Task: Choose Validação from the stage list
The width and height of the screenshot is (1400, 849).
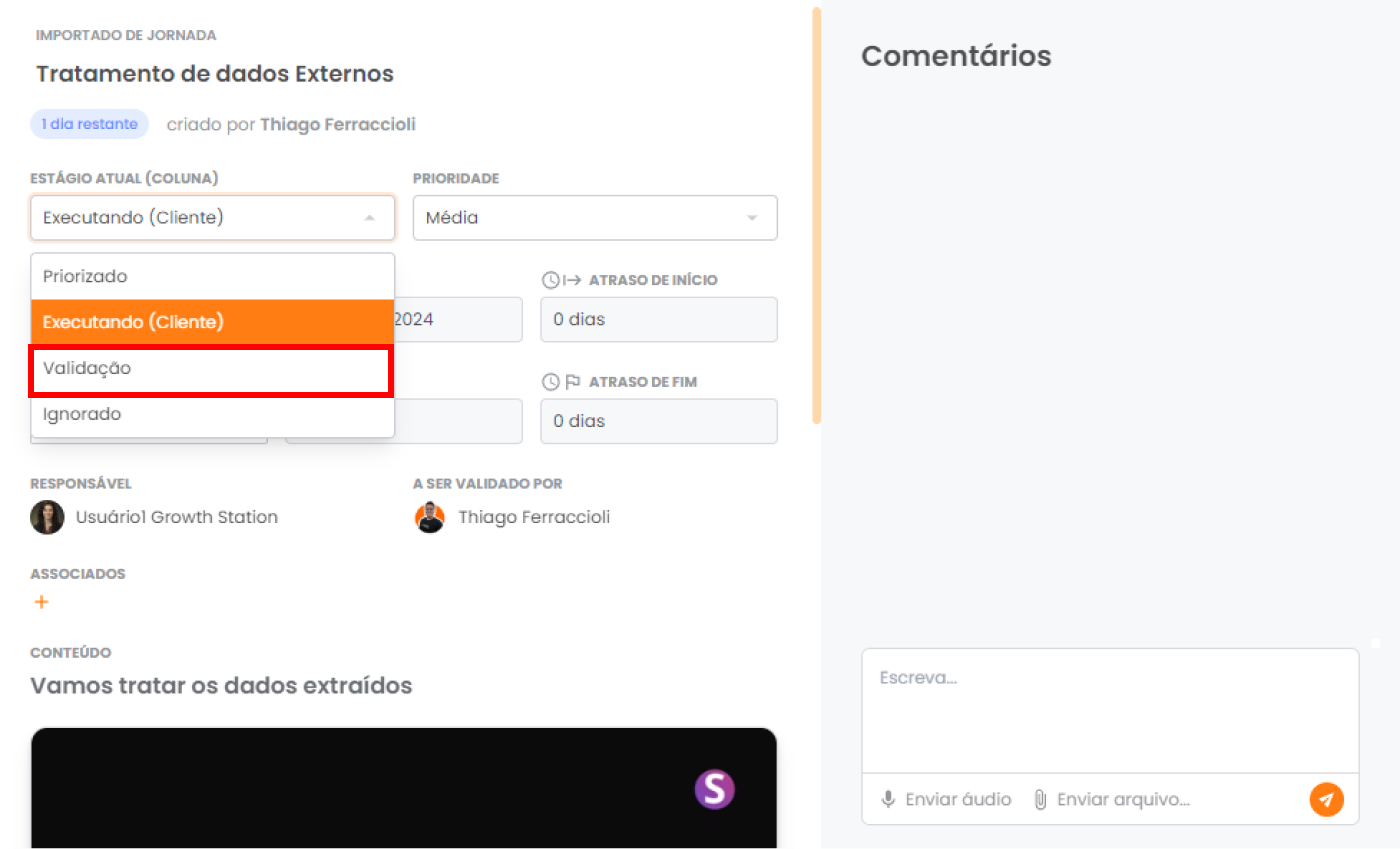Action: pos(212,368)
